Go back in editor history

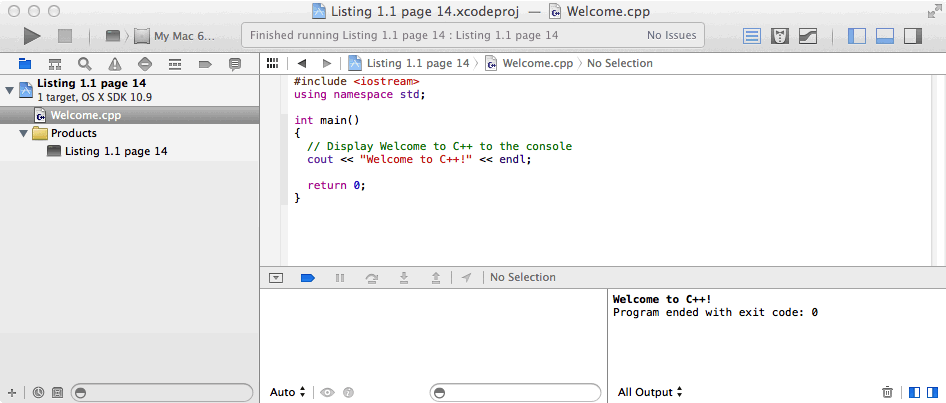pos(302,63)
